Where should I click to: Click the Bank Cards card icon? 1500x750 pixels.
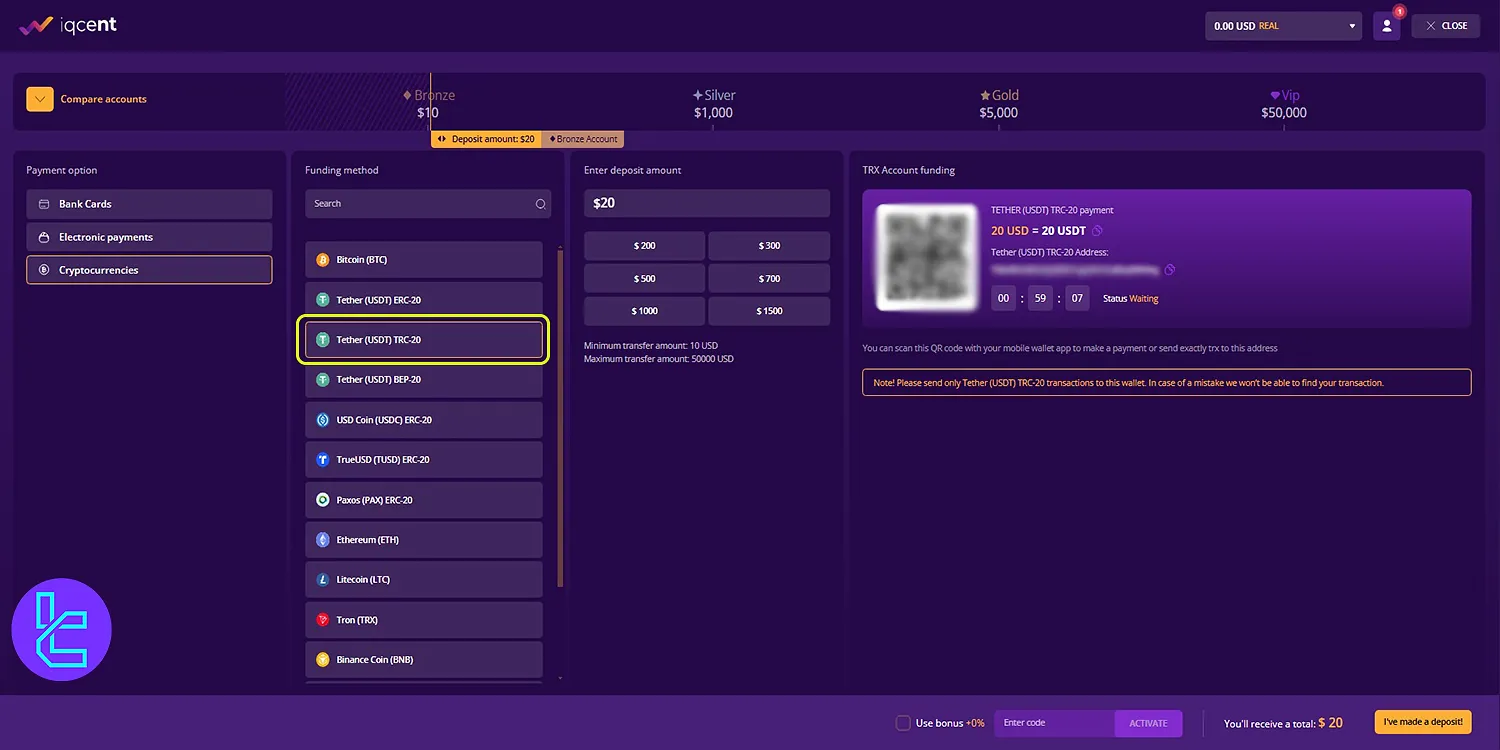click(44, 204)
